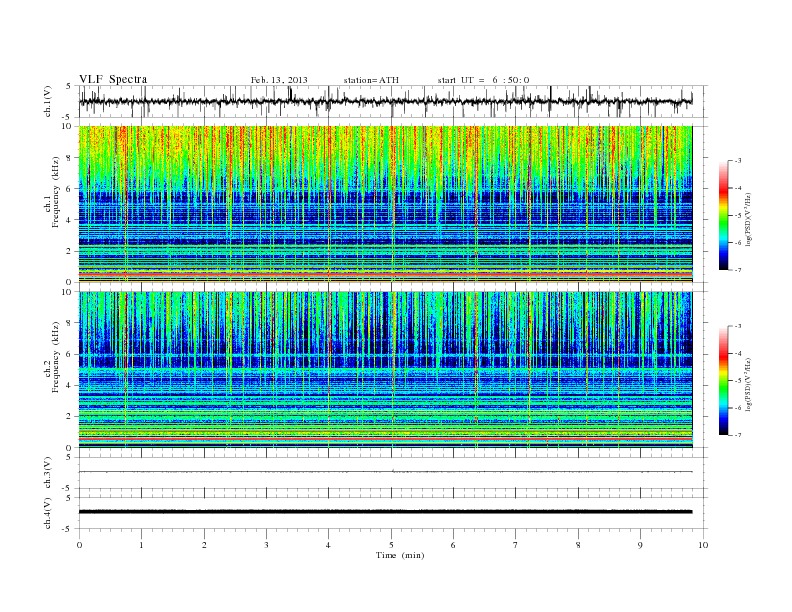Click the ch.4 thick waveform trace
The width and height of the screenshot is (792, 612).
coord(385,512)
